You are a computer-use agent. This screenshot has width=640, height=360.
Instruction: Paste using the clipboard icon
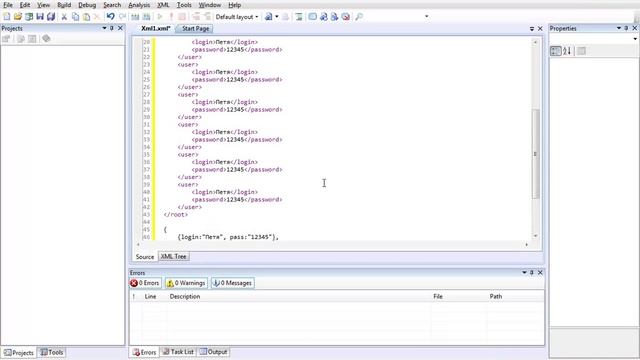click(x=87, y=17)
